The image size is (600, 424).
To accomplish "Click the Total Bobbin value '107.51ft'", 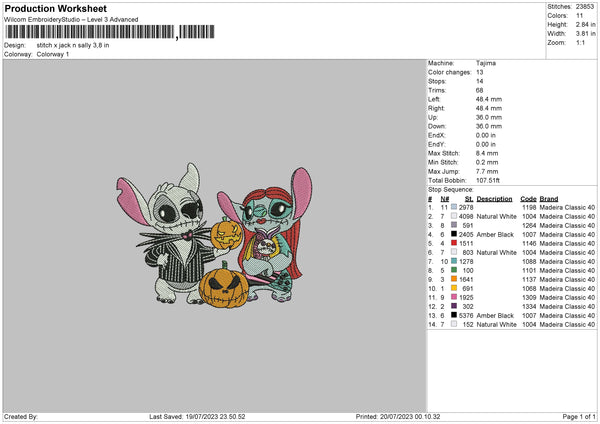I will (488, 180).
